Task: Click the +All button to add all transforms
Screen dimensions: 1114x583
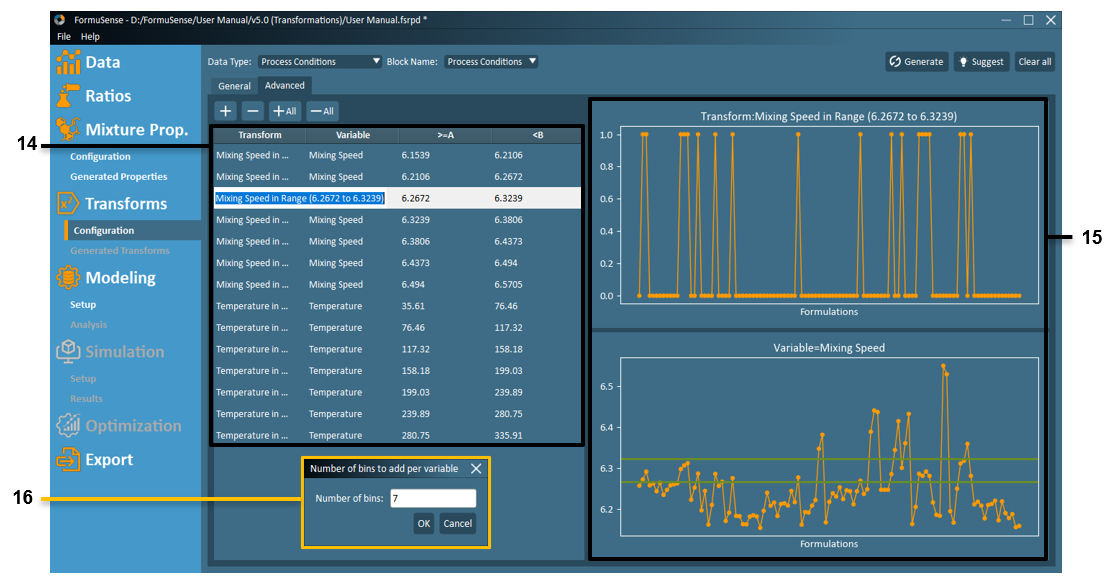Action: (283, 110)
